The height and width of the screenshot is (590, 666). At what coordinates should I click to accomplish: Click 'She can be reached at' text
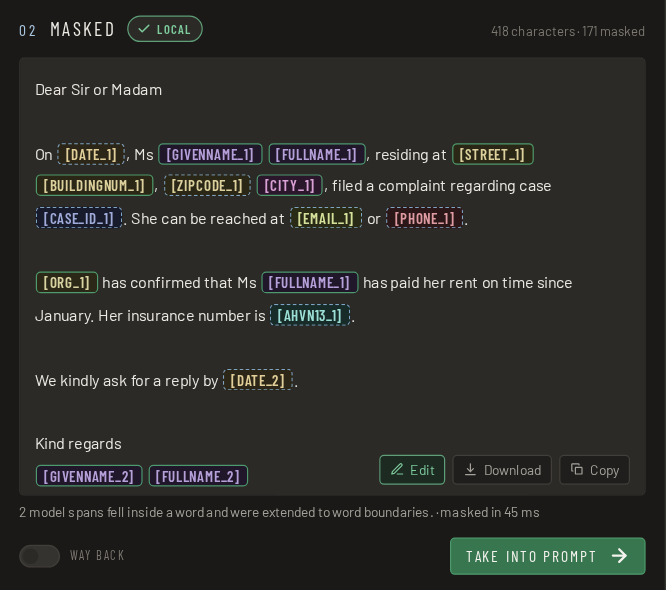(x=208, y=219)
